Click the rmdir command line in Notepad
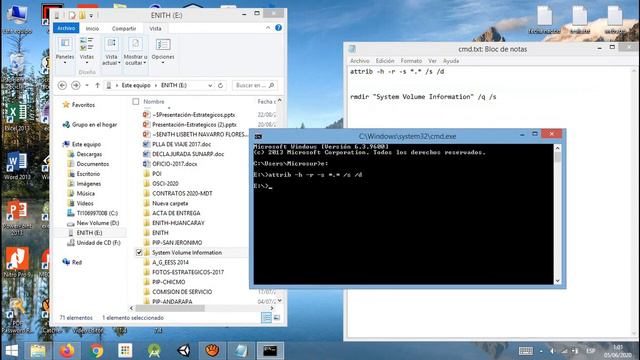This screenshot has width=640, height=360. (423, 97)
